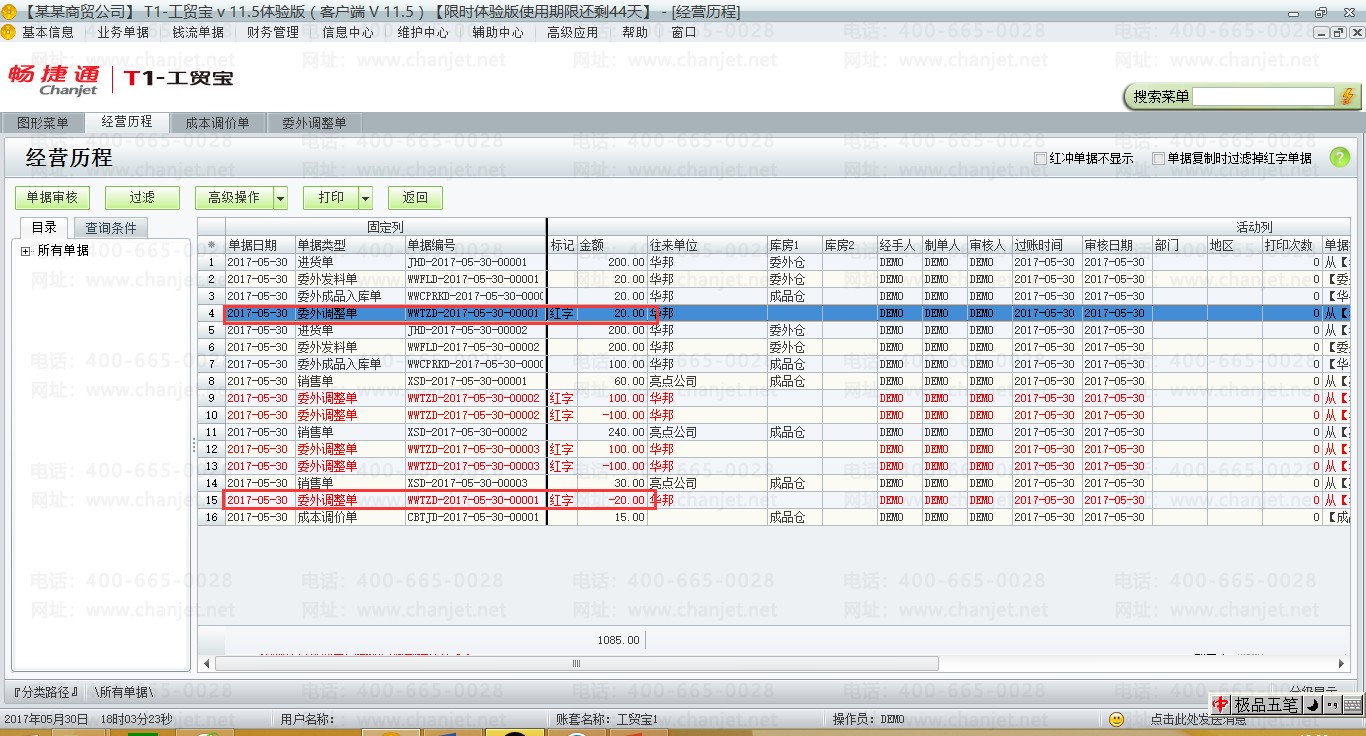
Task: Switch to the 成本调价单 tab
Action: click(217, 123)
